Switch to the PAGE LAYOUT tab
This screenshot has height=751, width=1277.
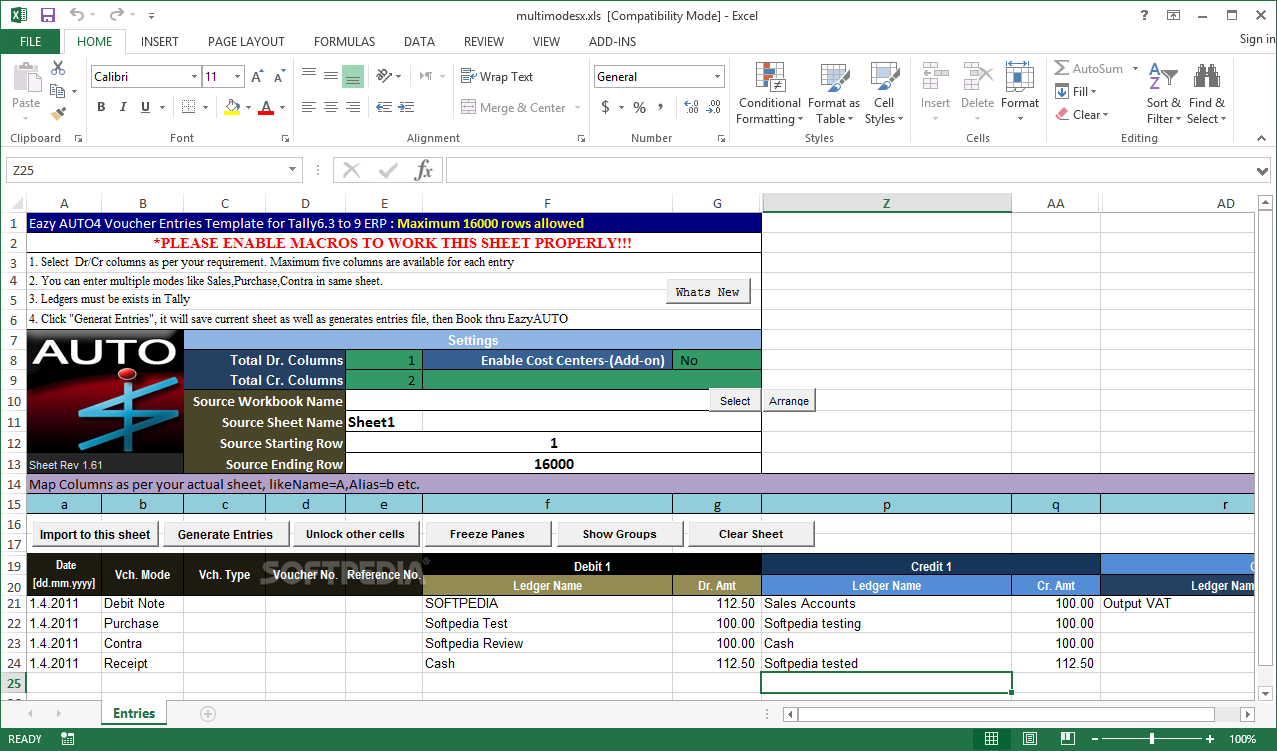pos(246,42)
